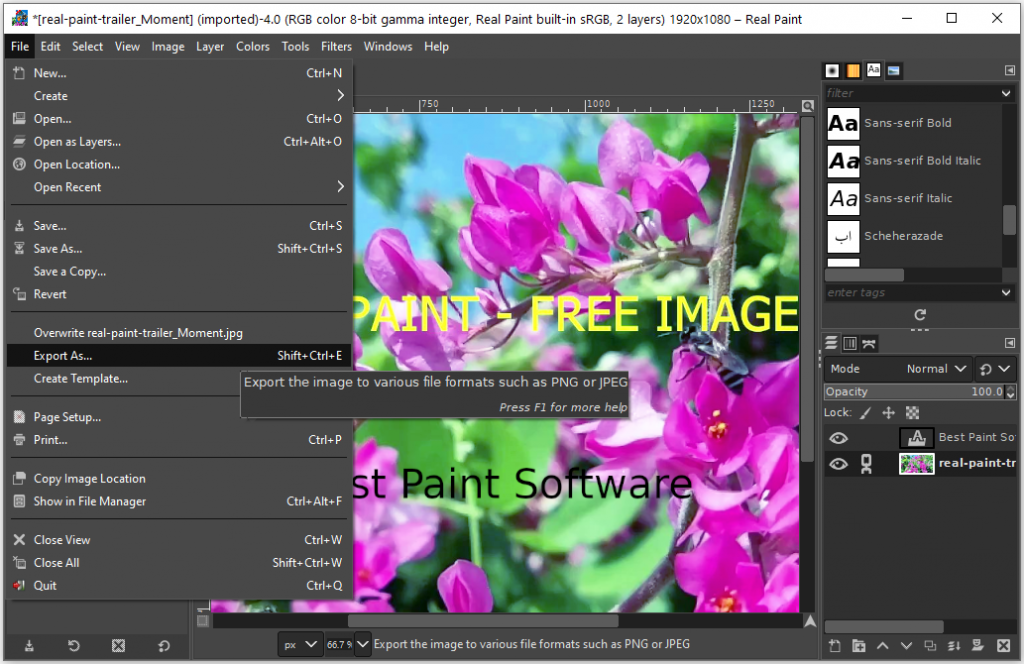This screenshot has height=664, width=1024.
Task: Toggle visibility of the real-paint-trailer layer
Action: pos(838,464)
